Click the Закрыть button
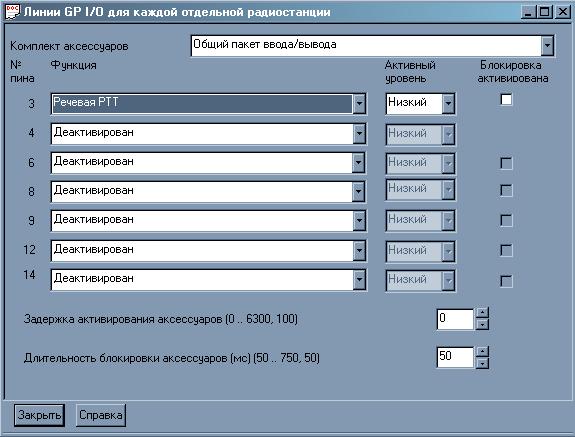575x437 pixels. pyautogui.click(x=39, y=415)
